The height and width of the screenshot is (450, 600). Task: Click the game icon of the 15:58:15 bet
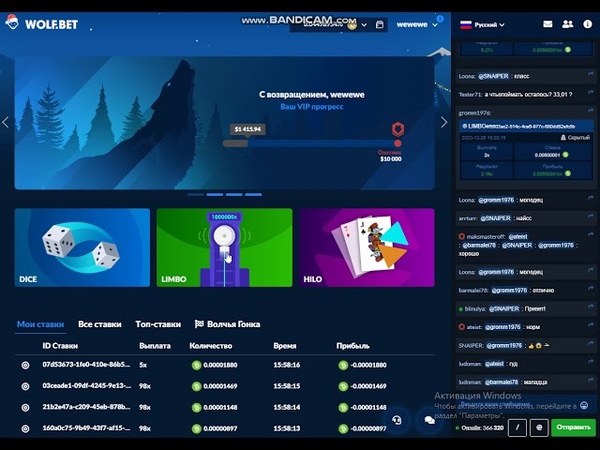click(25, 386)
